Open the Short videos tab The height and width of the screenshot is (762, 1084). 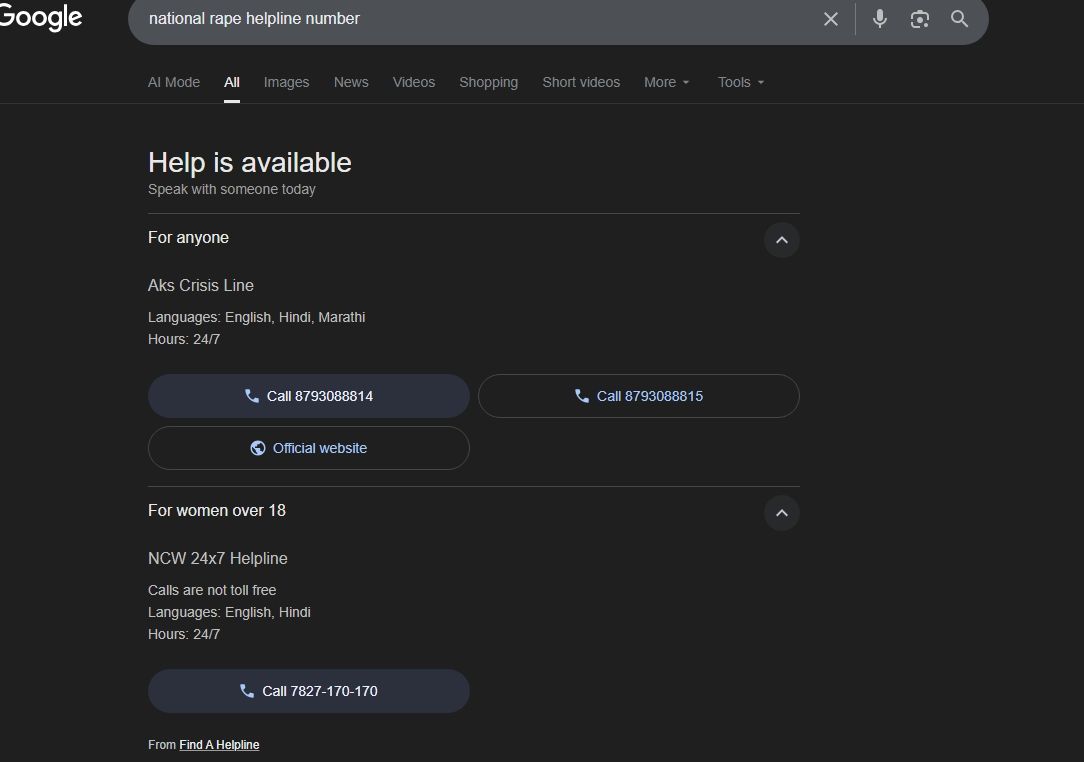coord(581,82)
